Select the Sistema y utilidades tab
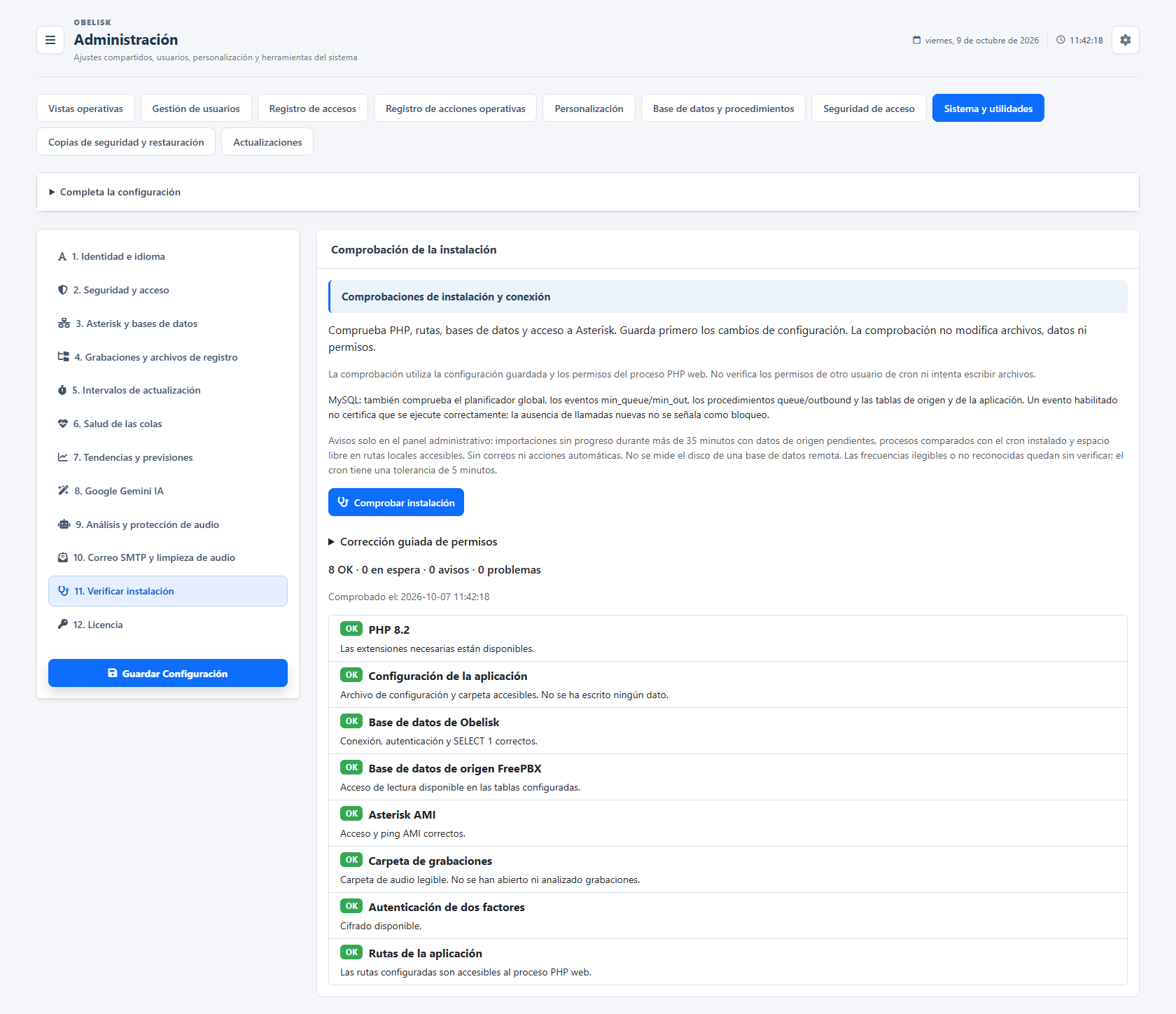Viewport: 1176px width, 1014px height. (x=988, y=109)
